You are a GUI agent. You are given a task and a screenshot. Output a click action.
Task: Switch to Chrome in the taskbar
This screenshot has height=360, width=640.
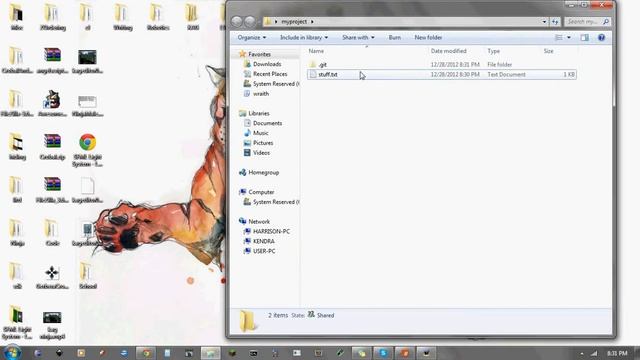[146, 353]
